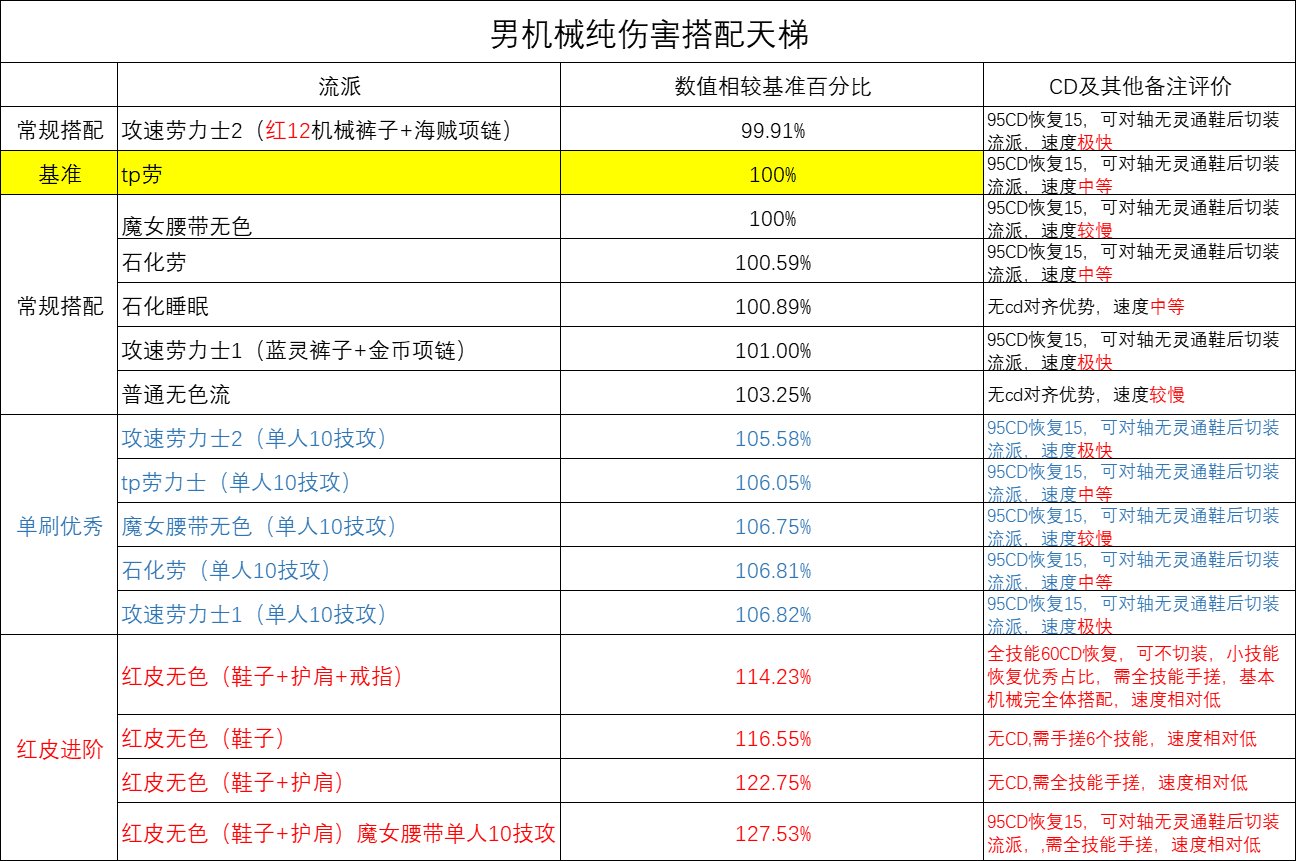
Task: Click the red 红皮进阶 category cell
Action: (59, 750)
